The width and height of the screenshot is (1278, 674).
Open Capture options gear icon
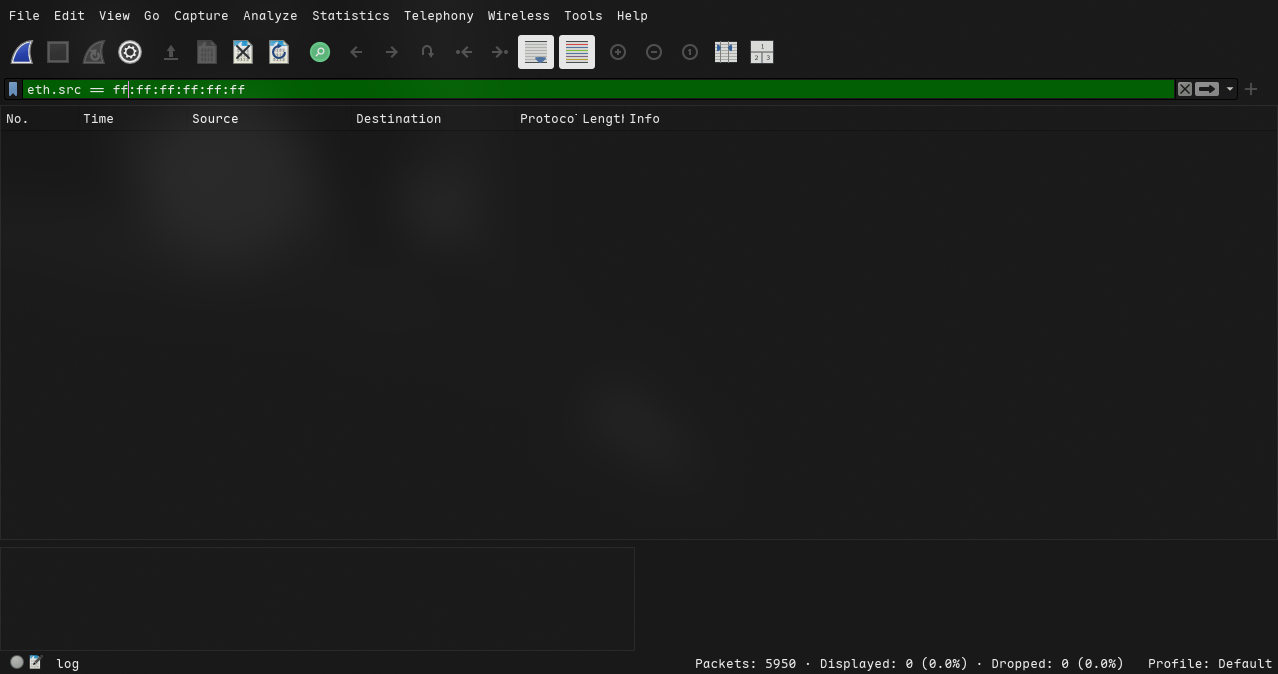pos(130,52)
